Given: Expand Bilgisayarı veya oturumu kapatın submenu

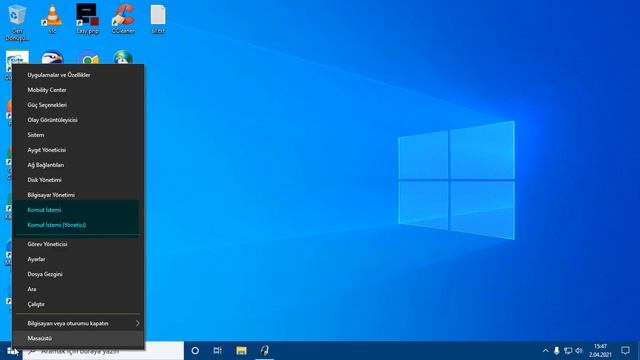Looking at the screenshot, I should pos(78,323).
